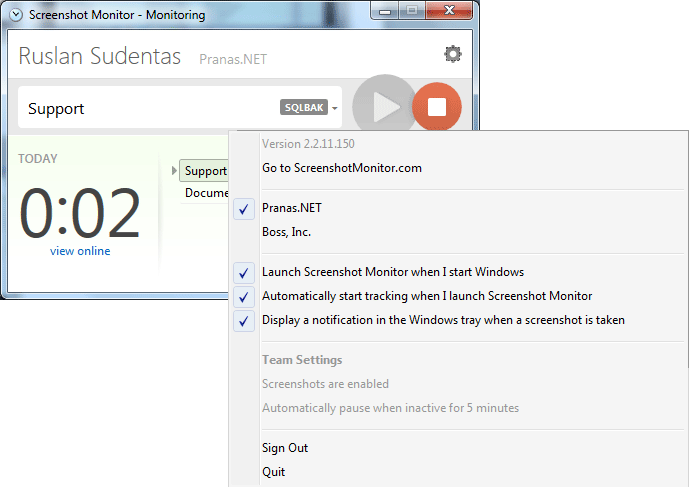This screenshot has width=689, height=487.
Task: Close the Screenshot Monitor window
Action: click(x=449, y=11)
